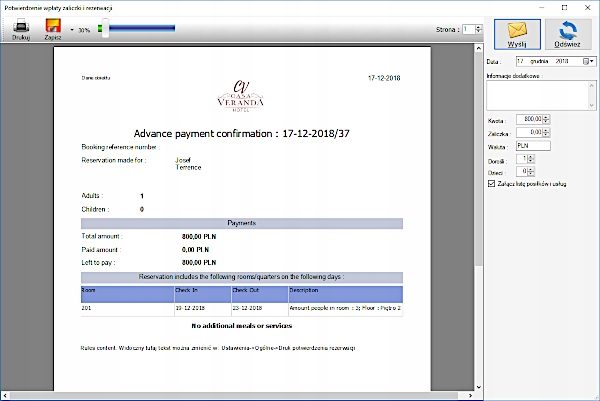Click the Kwota amount spinner arrows
The width and height of the screenshot is (600, 401).
pos(548,118)
